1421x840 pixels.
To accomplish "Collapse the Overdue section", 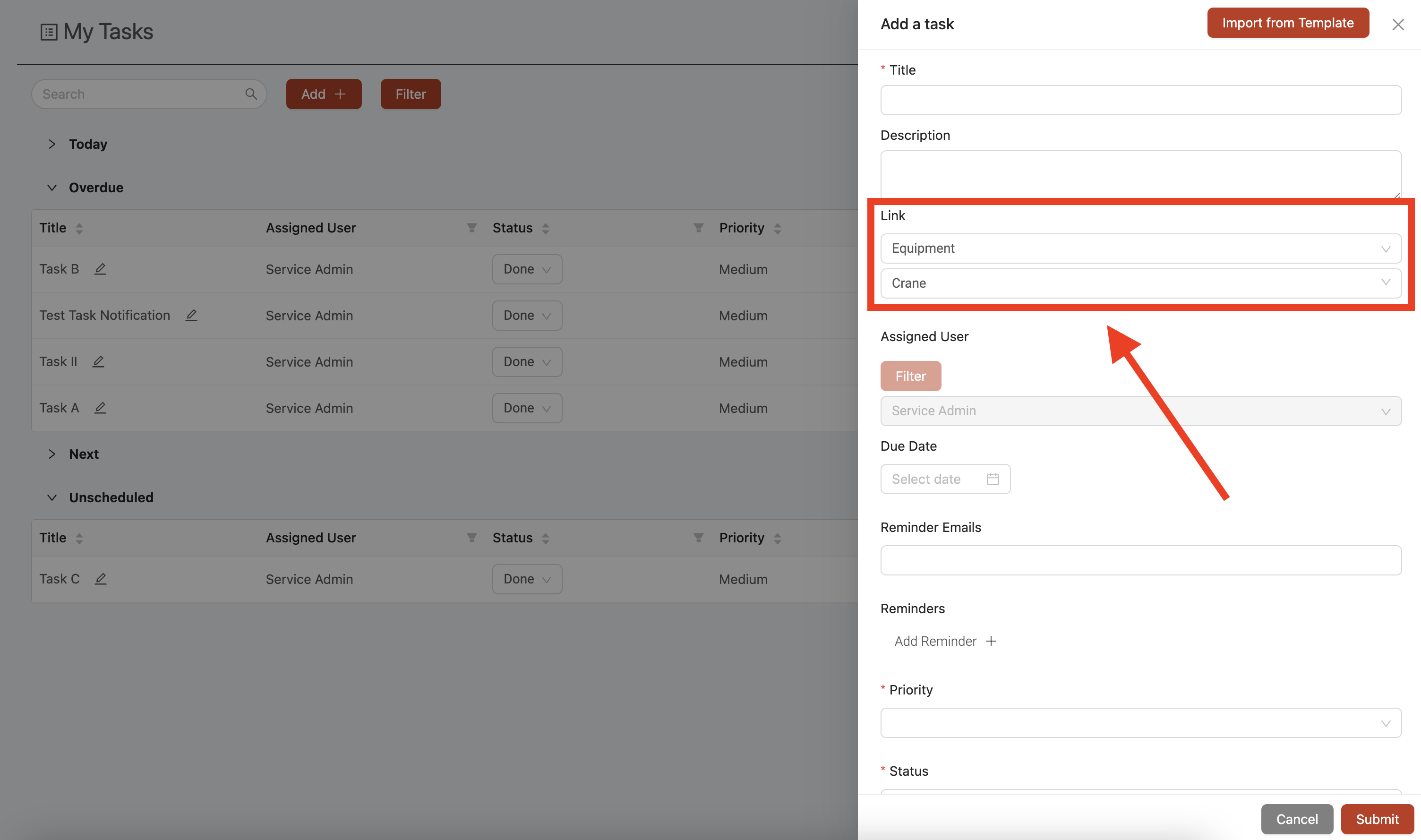I will tap(51, 188).
